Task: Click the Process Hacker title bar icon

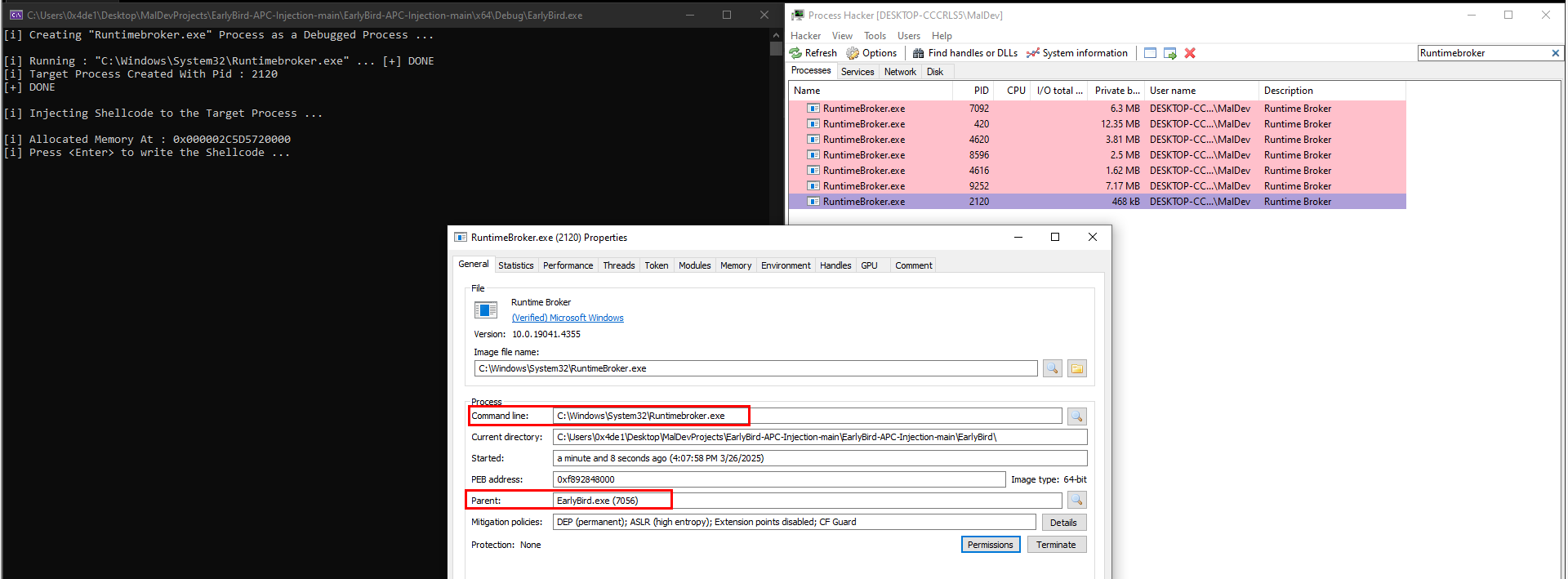Action: tap(798, 15)
